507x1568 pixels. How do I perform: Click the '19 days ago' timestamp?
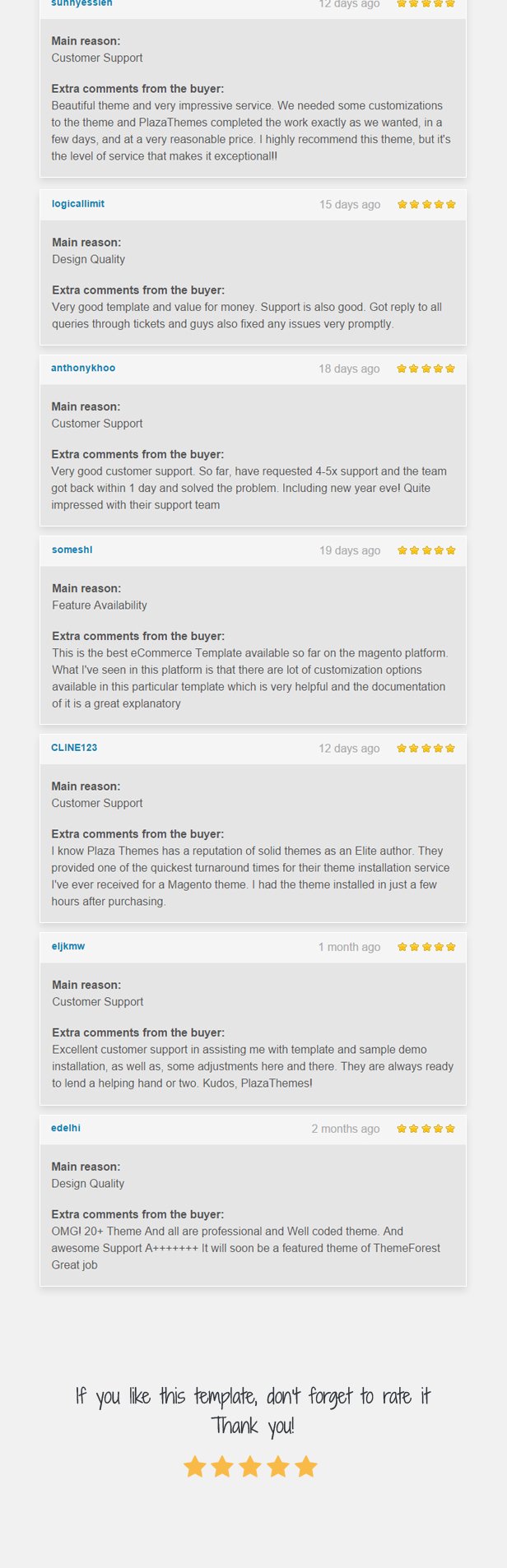pyautogui.click(x=350, y=550)
